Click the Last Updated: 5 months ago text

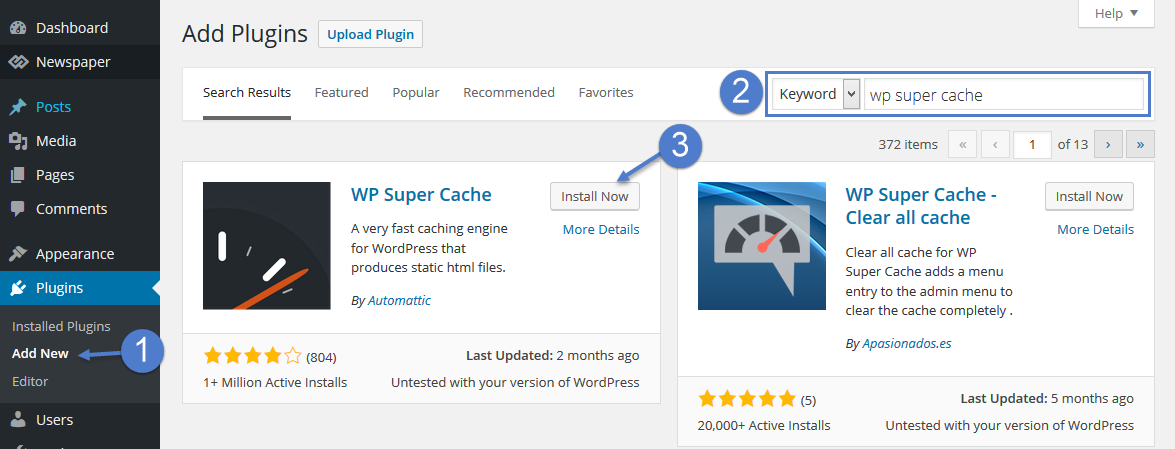(1047, 398)
